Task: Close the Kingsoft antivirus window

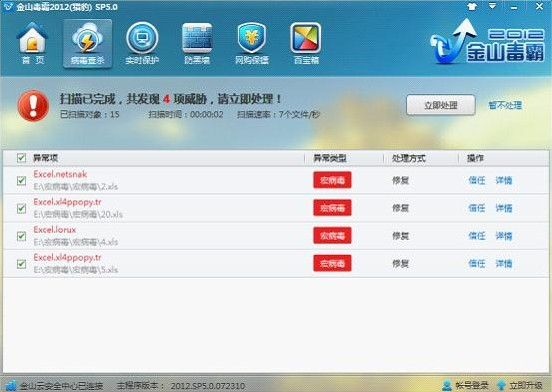Action: pyautogui.click(x=539, y=6)
